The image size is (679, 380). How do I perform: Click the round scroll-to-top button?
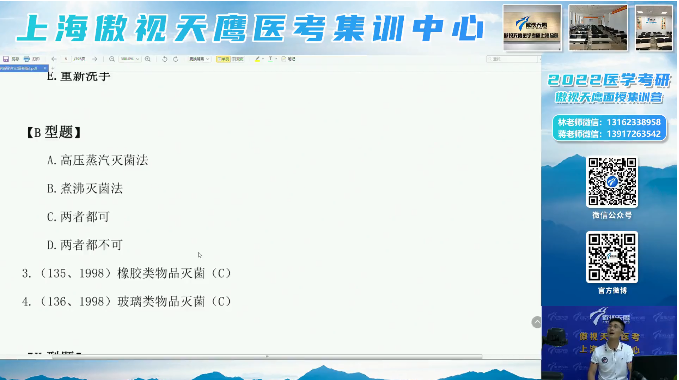point(537,322)
